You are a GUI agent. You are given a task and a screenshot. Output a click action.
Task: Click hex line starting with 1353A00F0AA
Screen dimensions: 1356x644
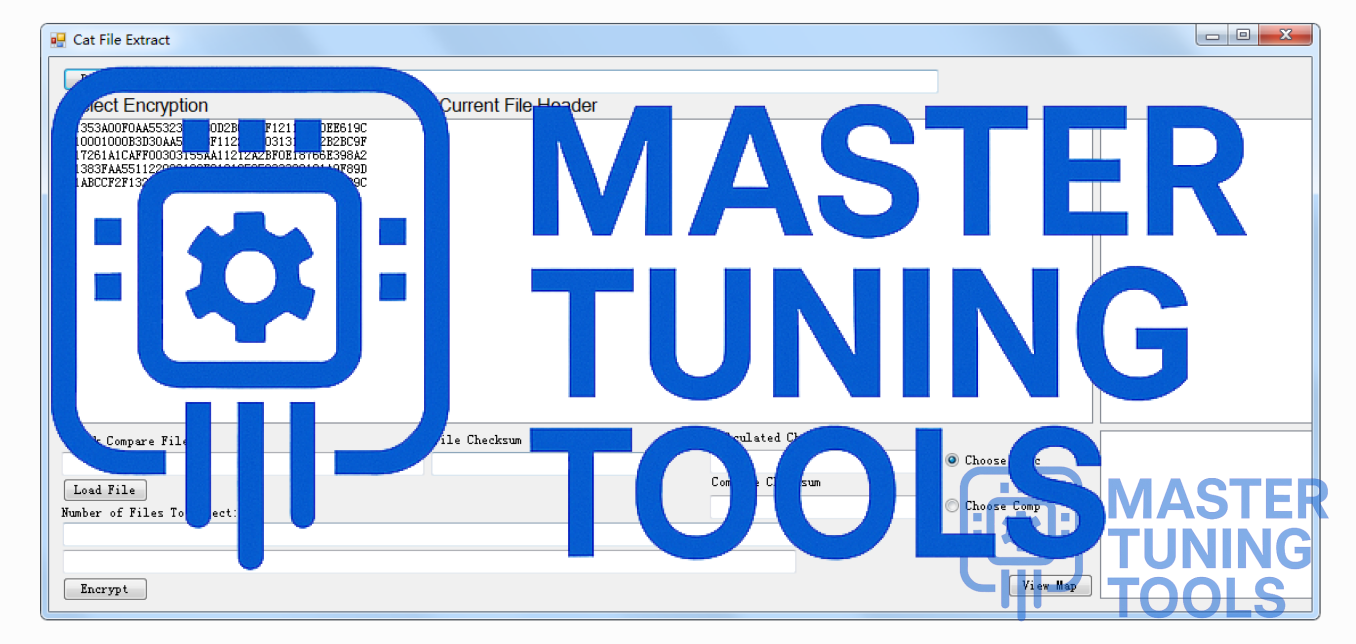click(x=220, y=128)
